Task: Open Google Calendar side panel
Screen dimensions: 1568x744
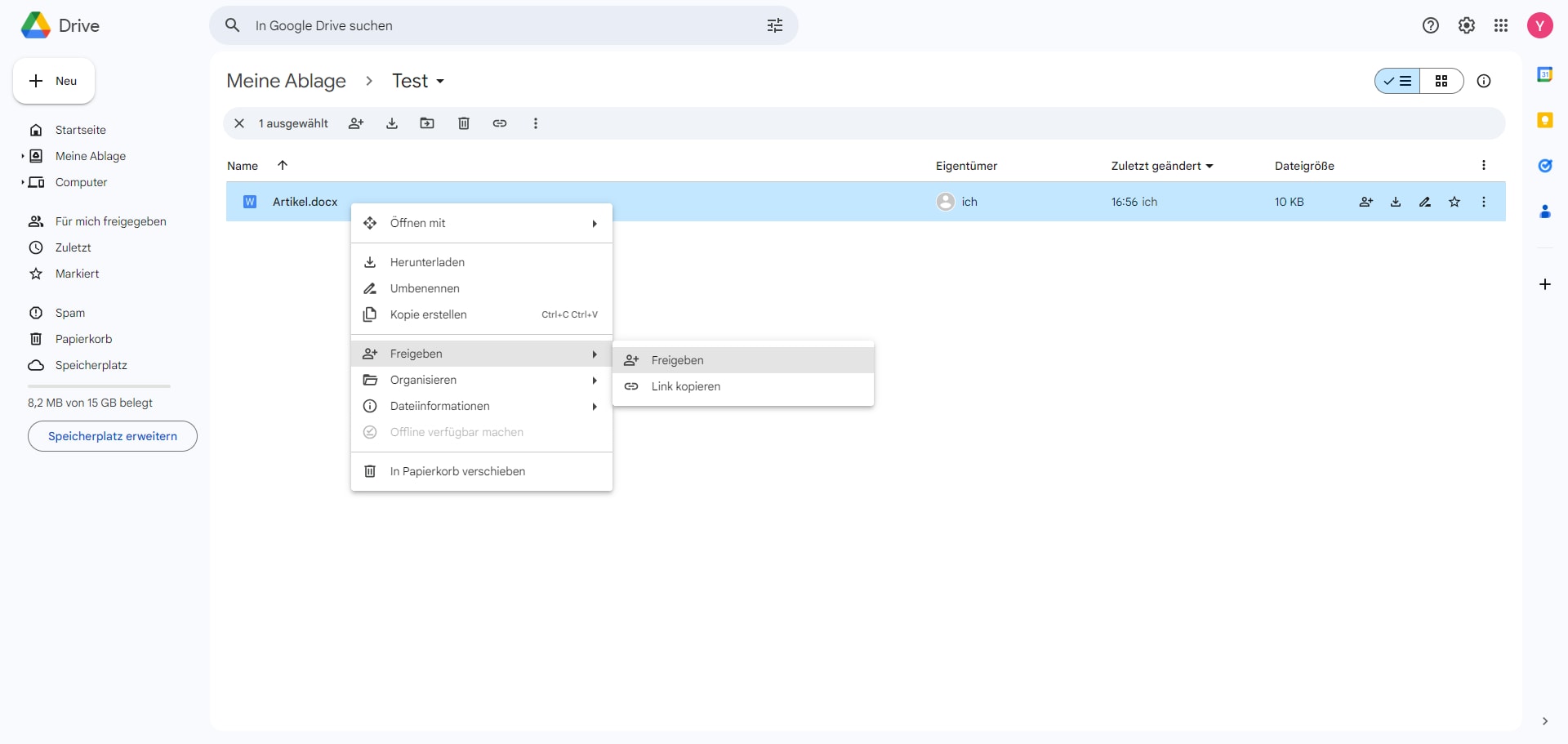Action: click(x=1544, y=74)
